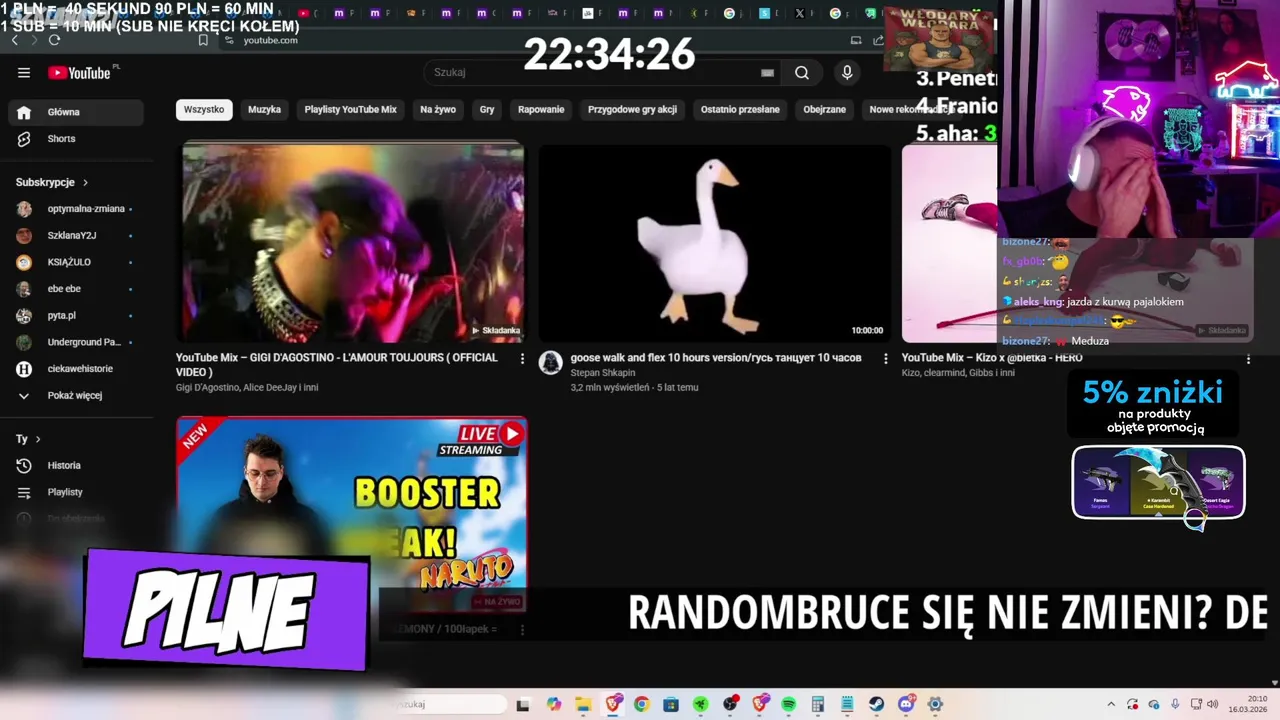Open the YouTube hamburger guide menu

click(24, 72)
